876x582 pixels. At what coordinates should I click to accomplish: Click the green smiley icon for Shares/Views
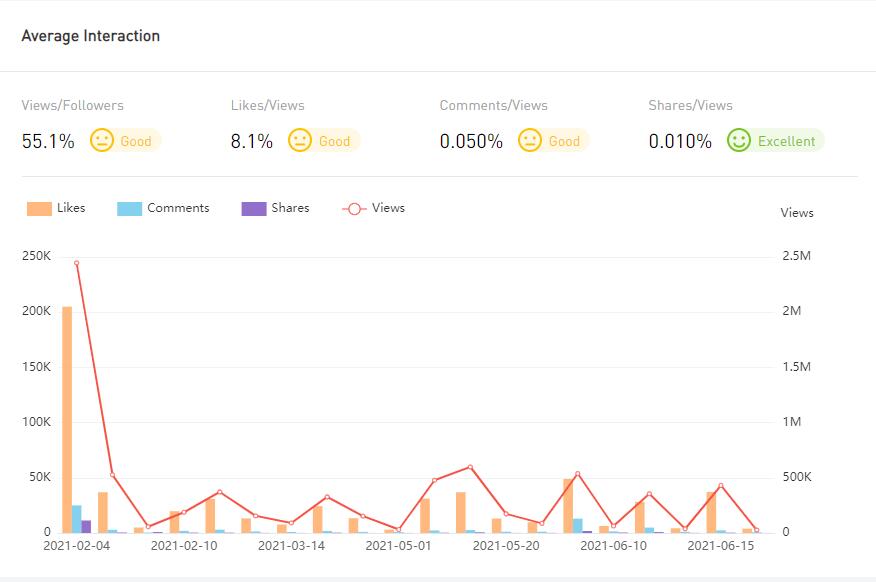click(x=739, y=141)
